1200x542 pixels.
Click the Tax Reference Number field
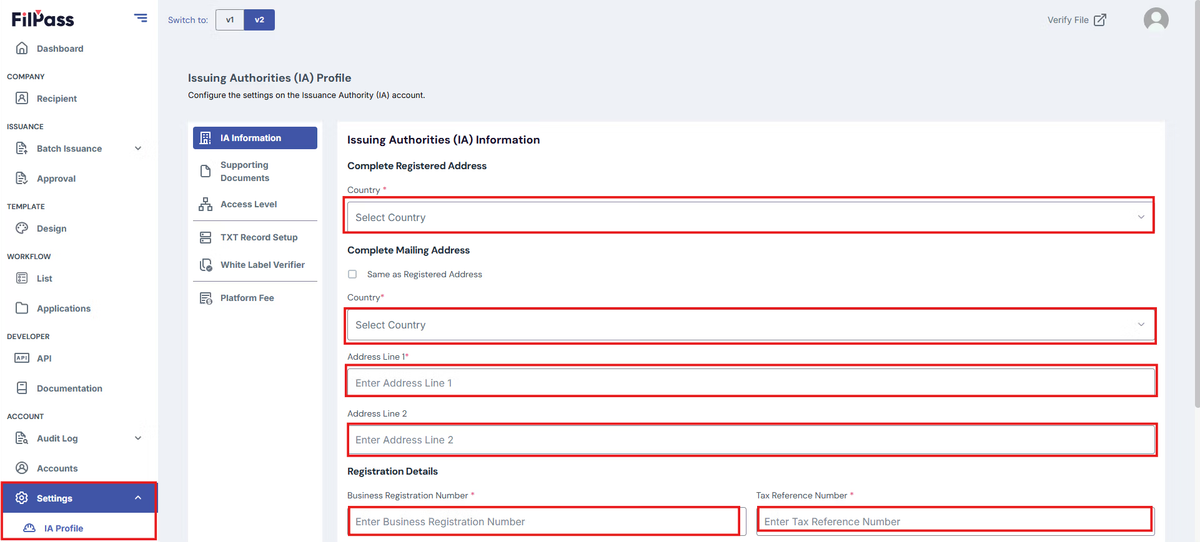point(954,521)
